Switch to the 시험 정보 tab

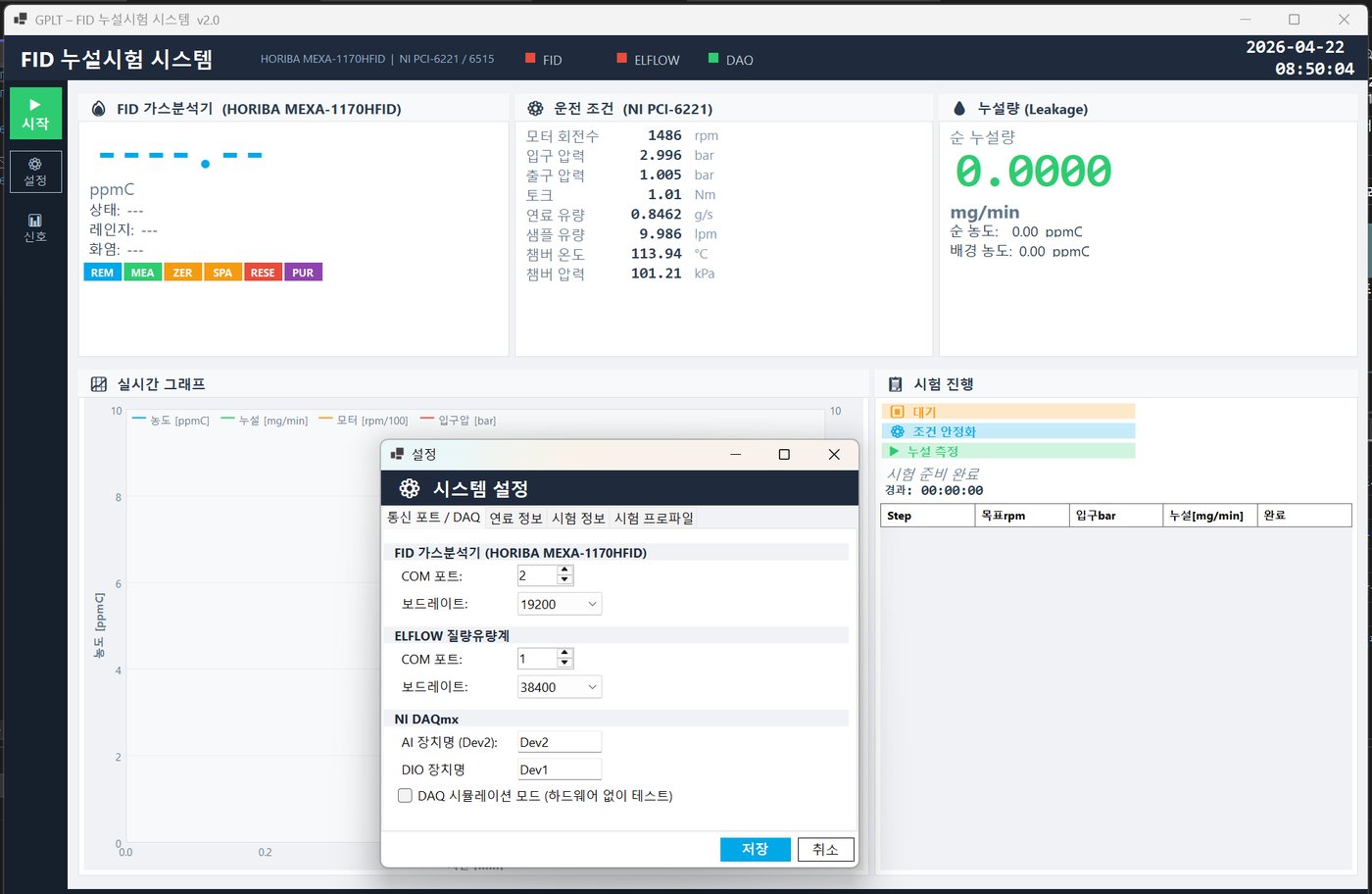(x=578, y=518)
